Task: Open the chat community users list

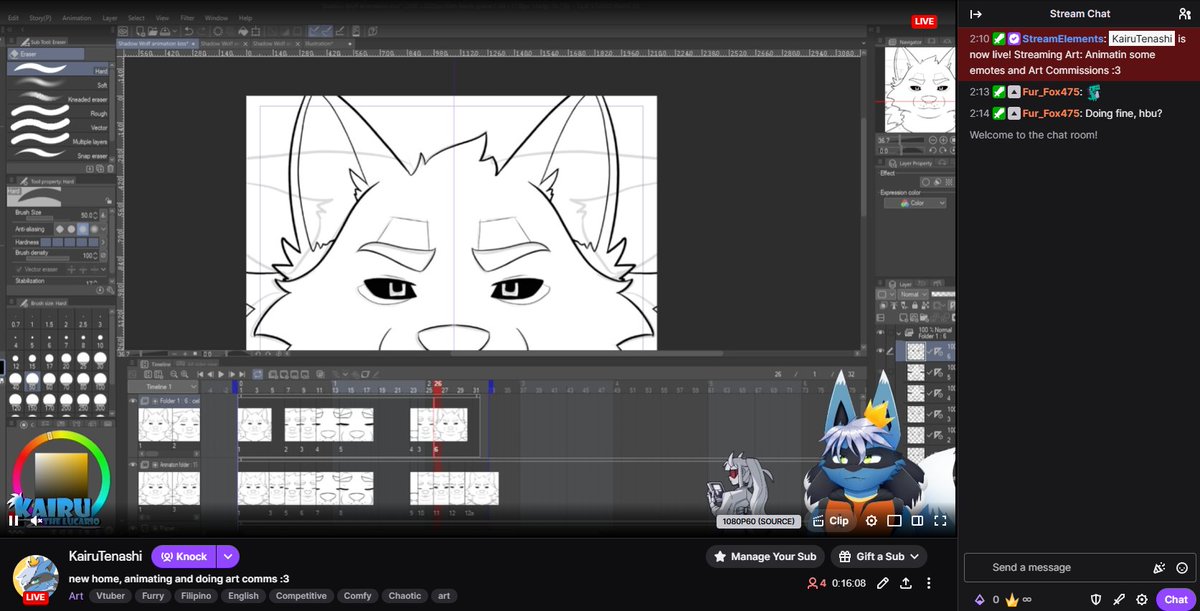Action: (x=1185, y=14)
